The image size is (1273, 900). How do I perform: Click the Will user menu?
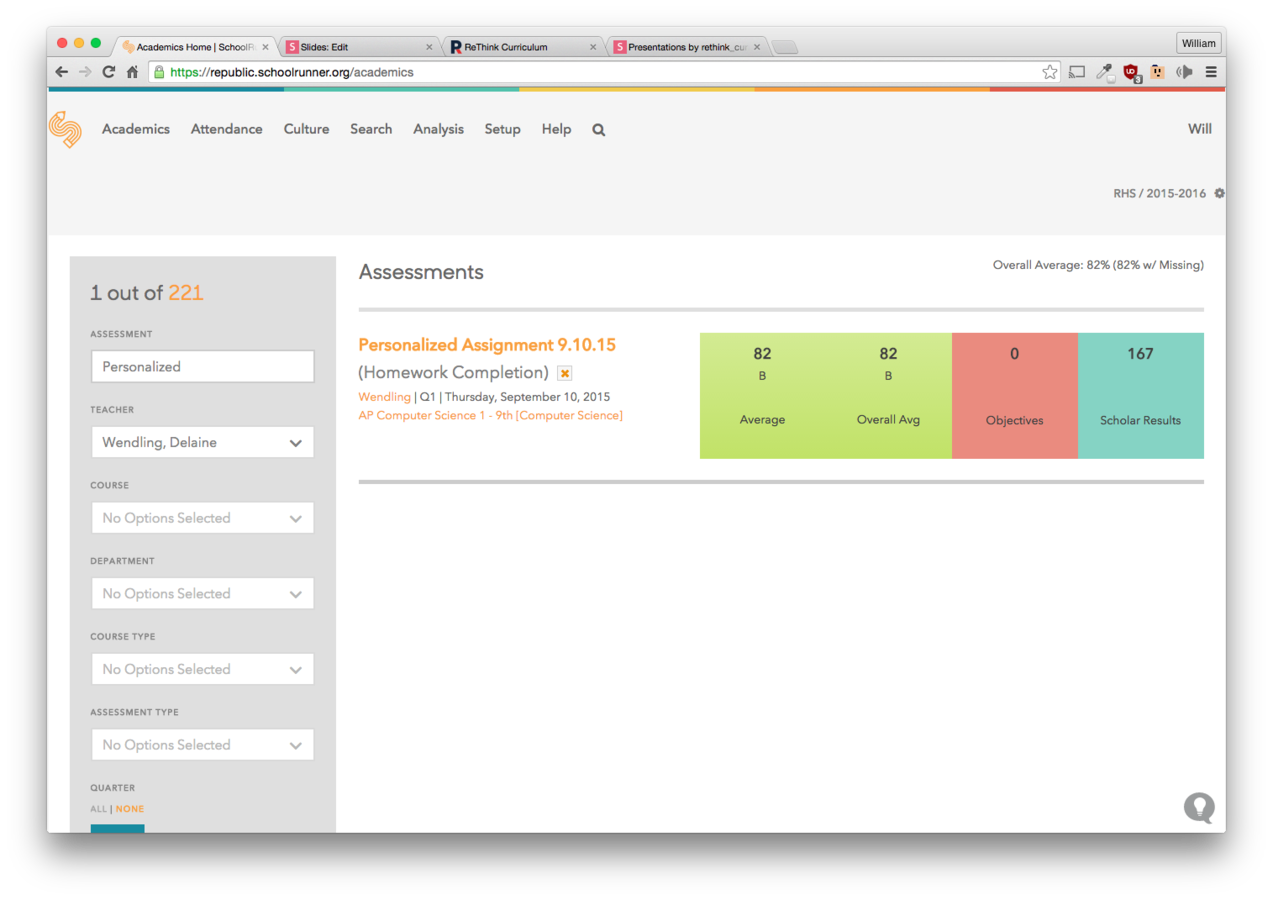[1199, 129]
